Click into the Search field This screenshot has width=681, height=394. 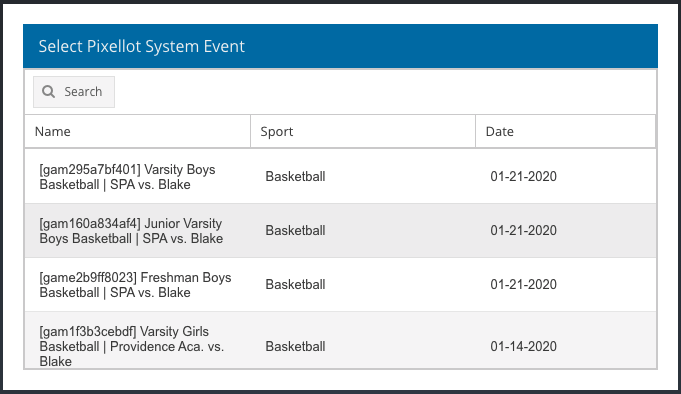74,92
